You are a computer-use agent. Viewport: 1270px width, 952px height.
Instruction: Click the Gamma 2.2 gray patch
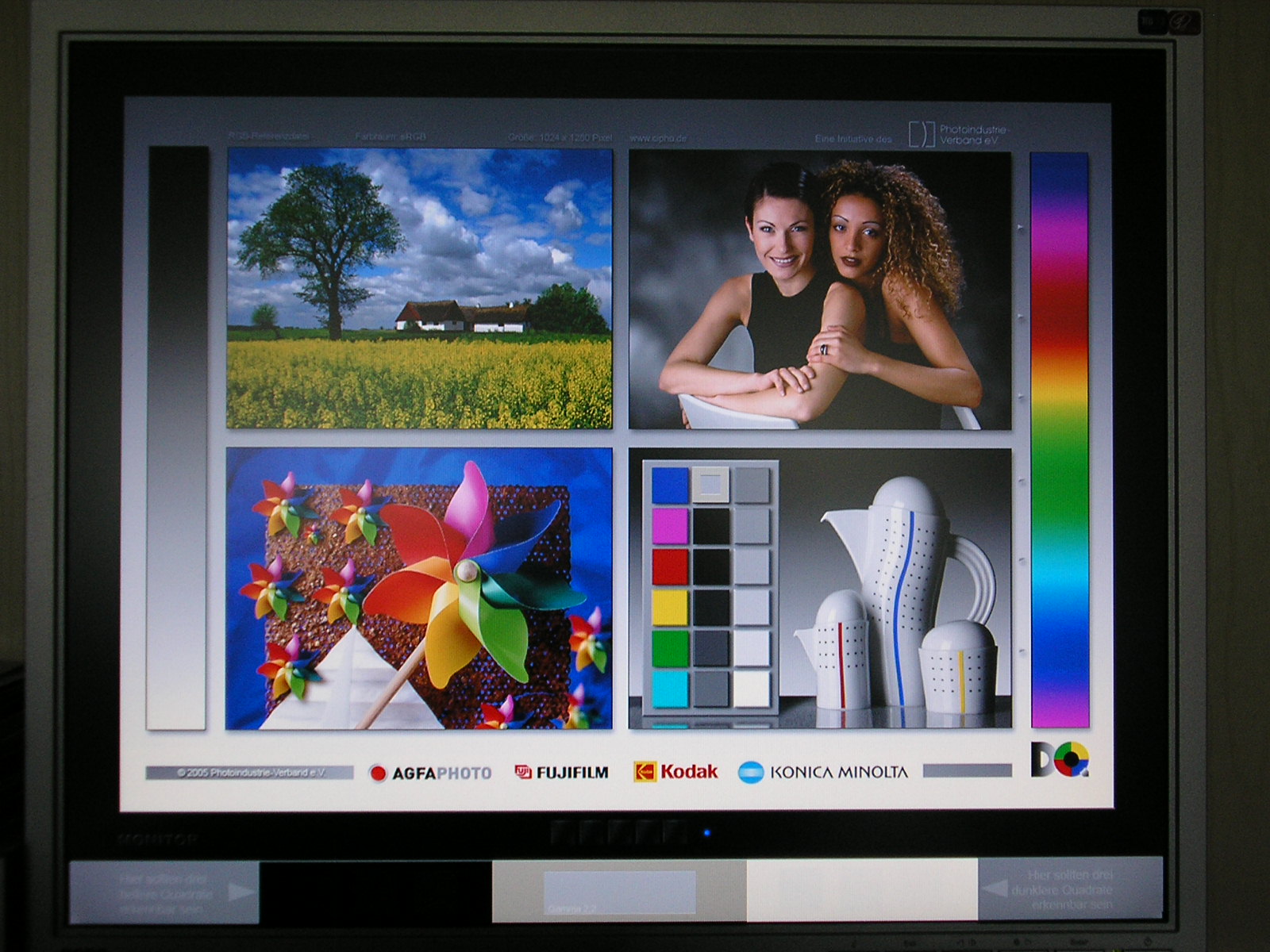click(619, 892)
